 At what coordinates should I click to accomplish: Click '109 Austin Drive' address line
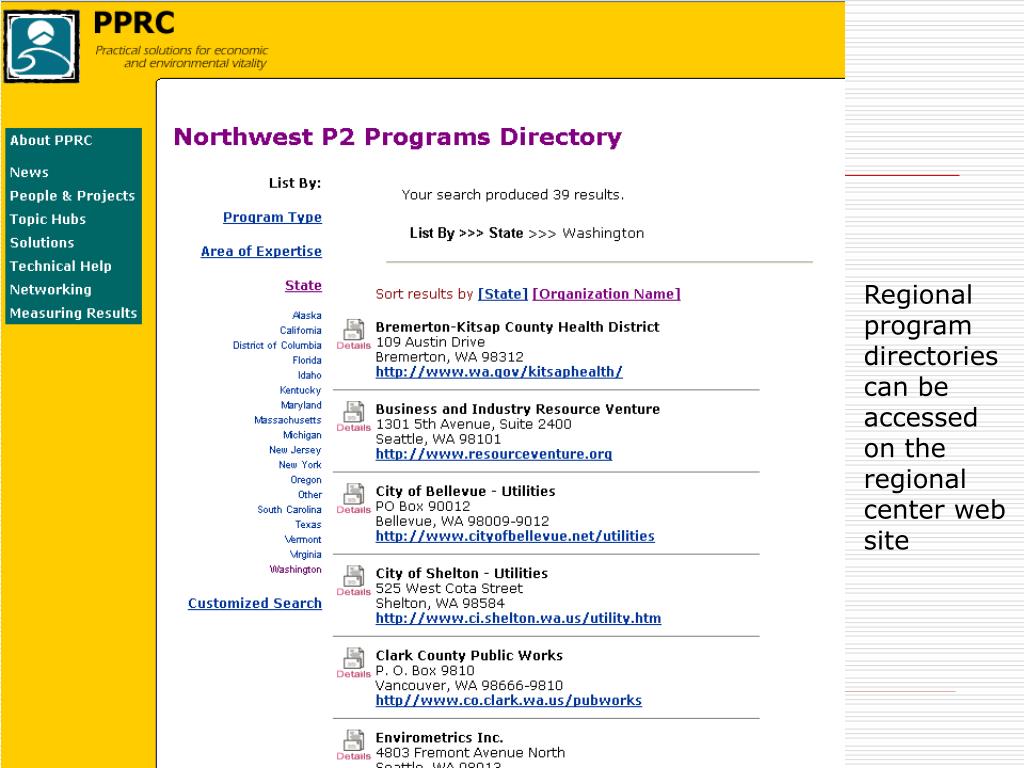click(x=430, y=342)
